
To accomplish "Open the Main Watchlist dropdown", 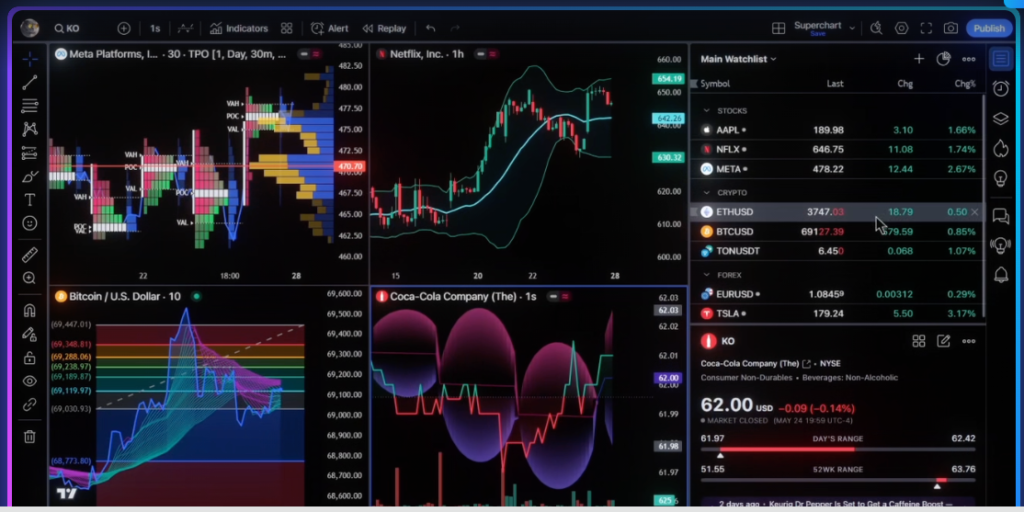I will 739,59.
